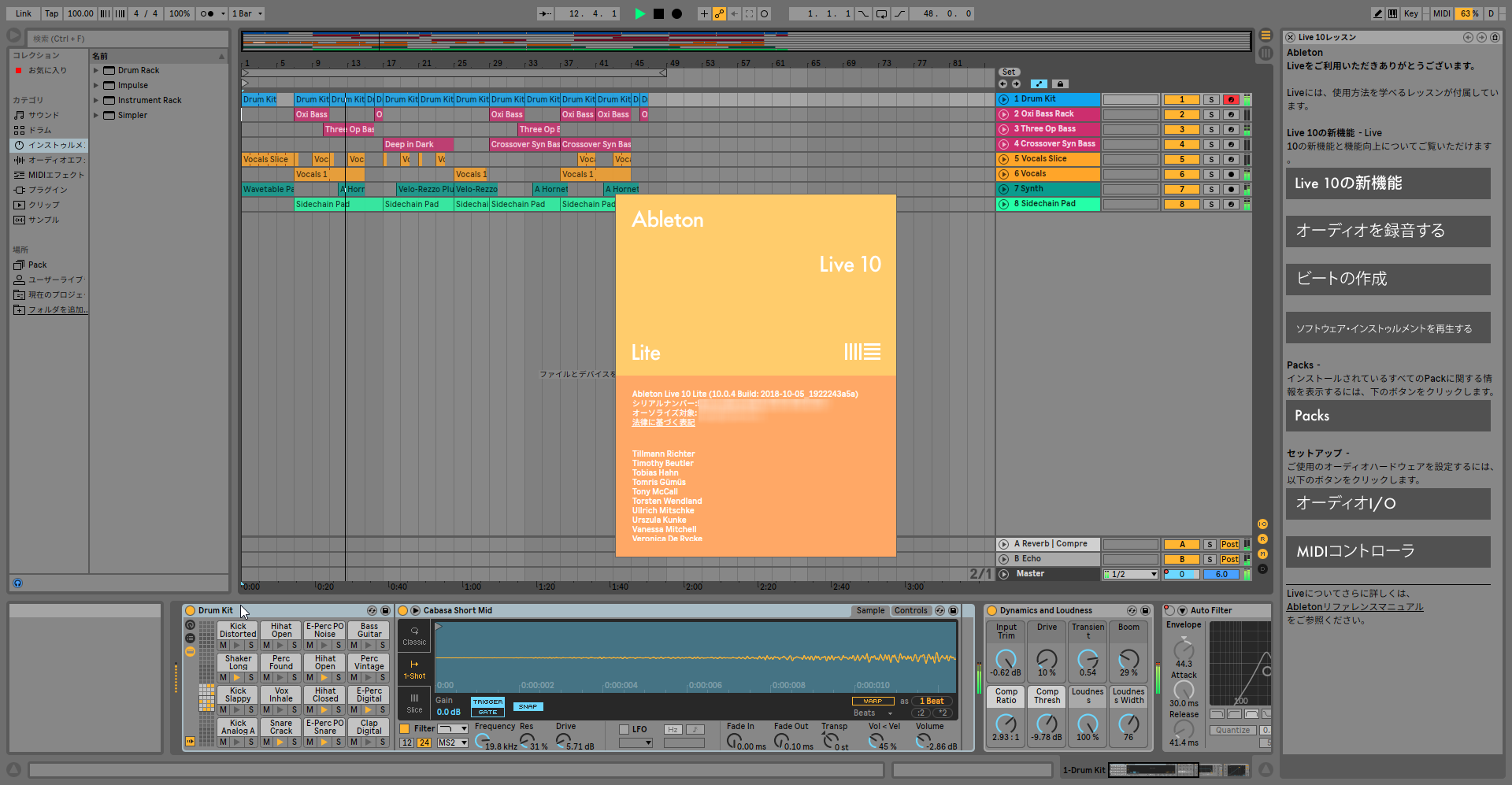Toggle Computer MIDI Keyboard icon
The width and height of the screenshot is (1512, 785).
(x=1392, y=13)
